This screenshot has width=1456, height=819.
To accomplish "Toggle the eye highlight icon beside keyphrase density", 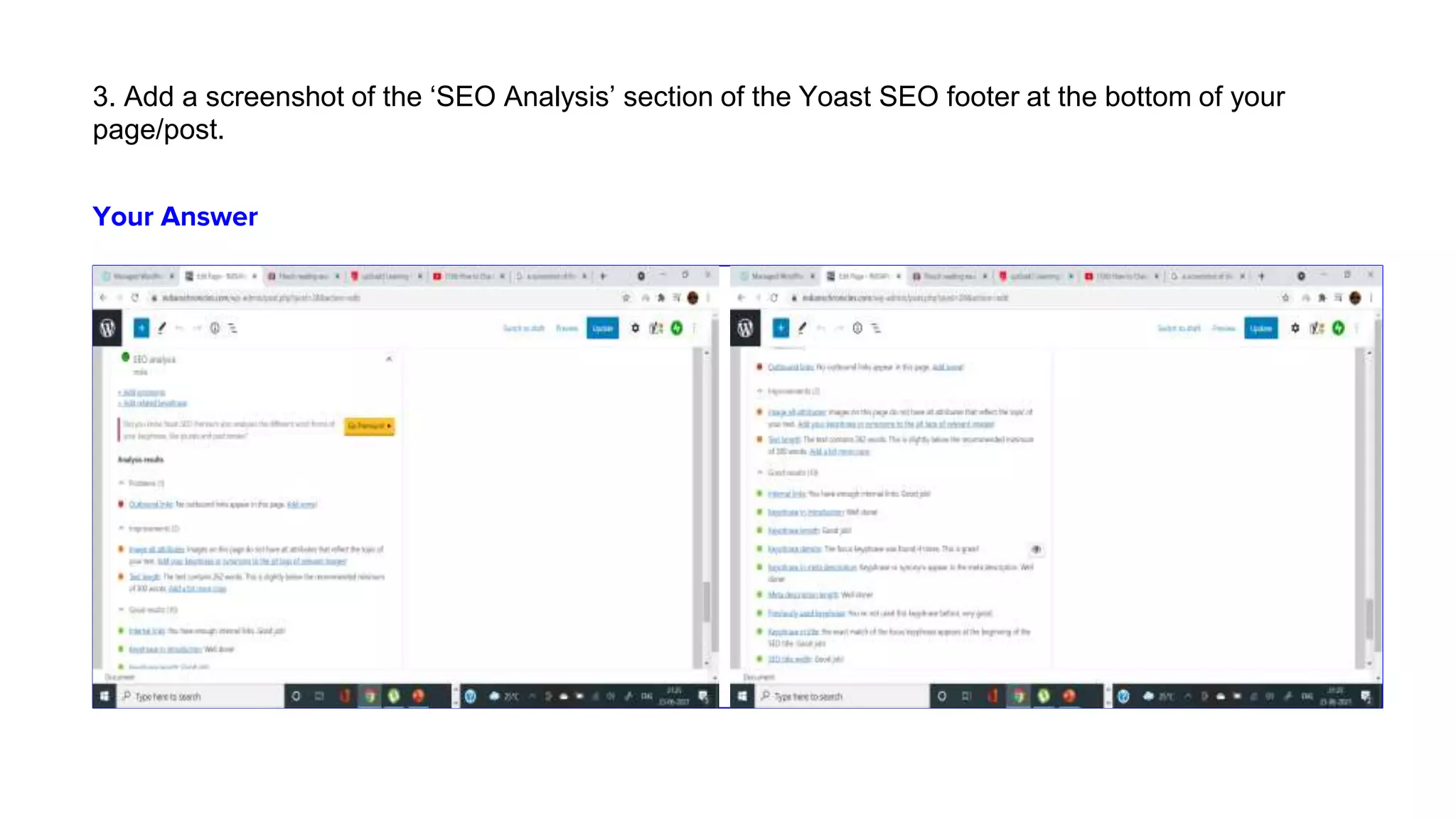I will pyautogui.click(x=1037, y=549).
